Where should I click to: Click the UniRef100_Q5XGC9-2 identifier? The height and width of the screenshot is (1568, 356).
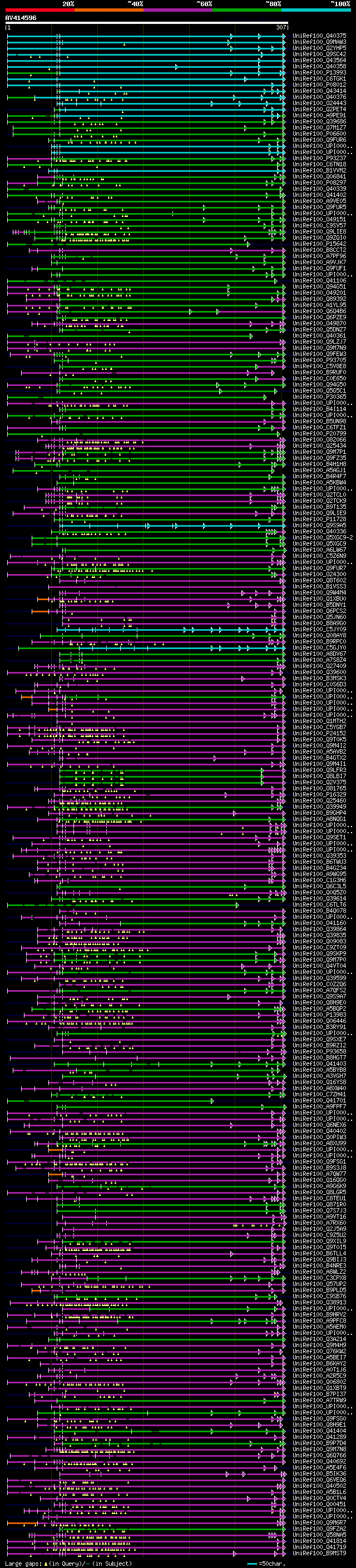[323, 537]
